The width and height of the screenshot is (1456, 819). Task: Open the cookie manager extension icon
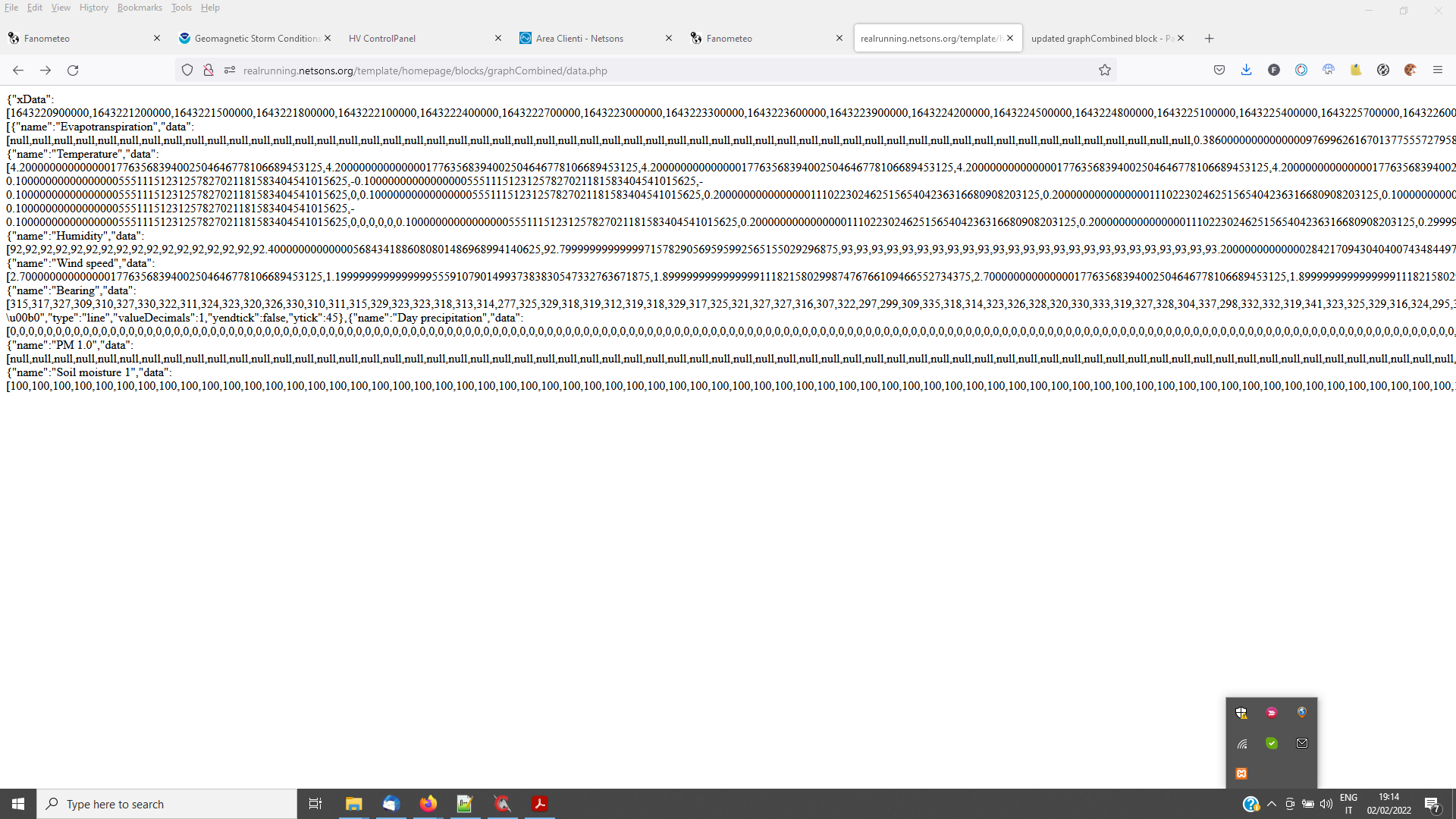(1411, 70)
